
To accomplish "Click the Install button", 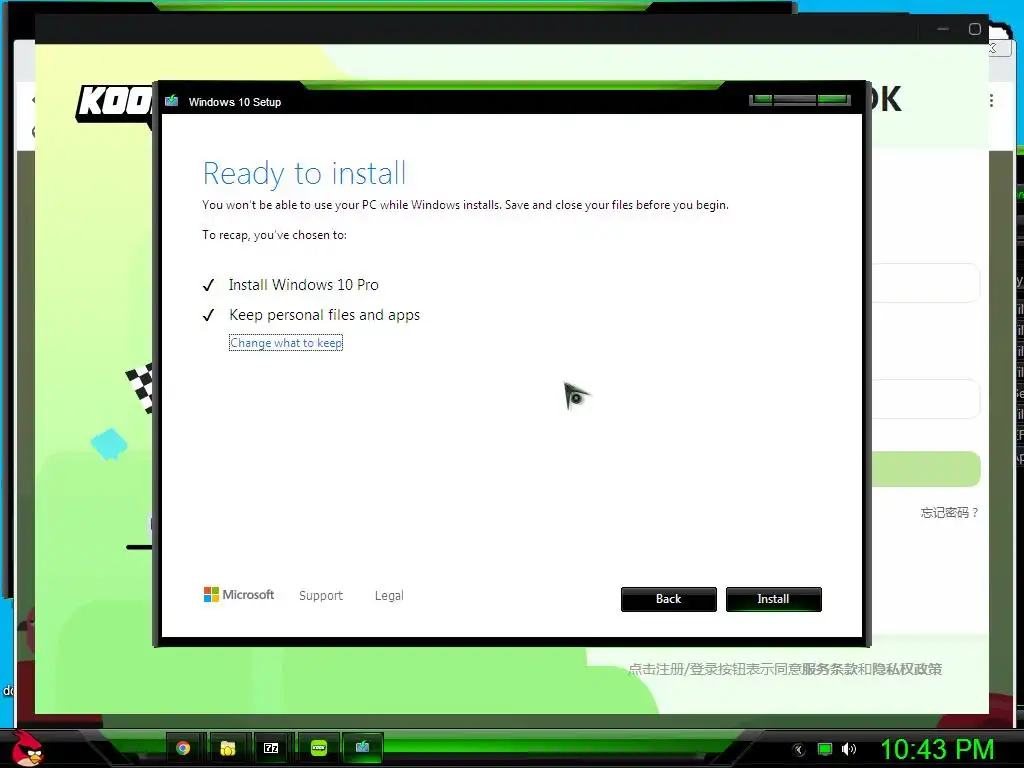I will pyautogui.click(x=773, y=599).
